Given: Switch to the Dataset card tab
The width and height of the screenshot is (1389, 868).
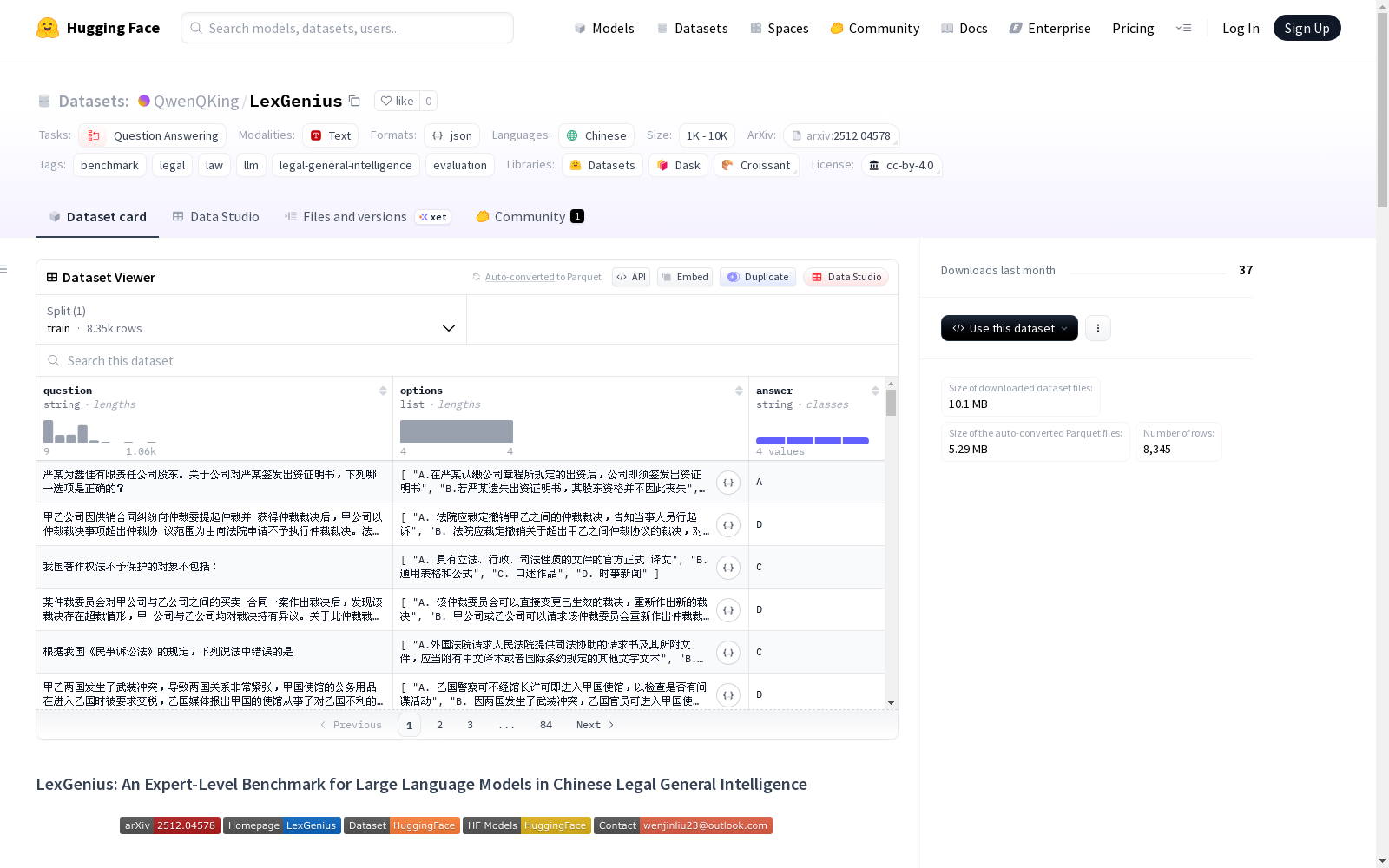Looking at the screenshot, I should [x=97, y=217].
